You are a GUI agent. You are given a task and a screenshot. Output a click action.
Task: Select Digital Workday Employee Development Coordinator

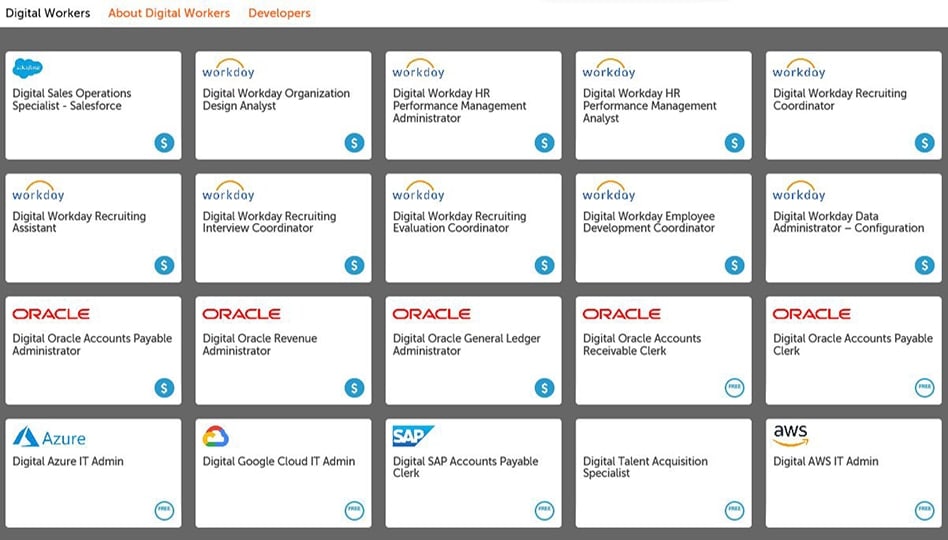point(649,222)
